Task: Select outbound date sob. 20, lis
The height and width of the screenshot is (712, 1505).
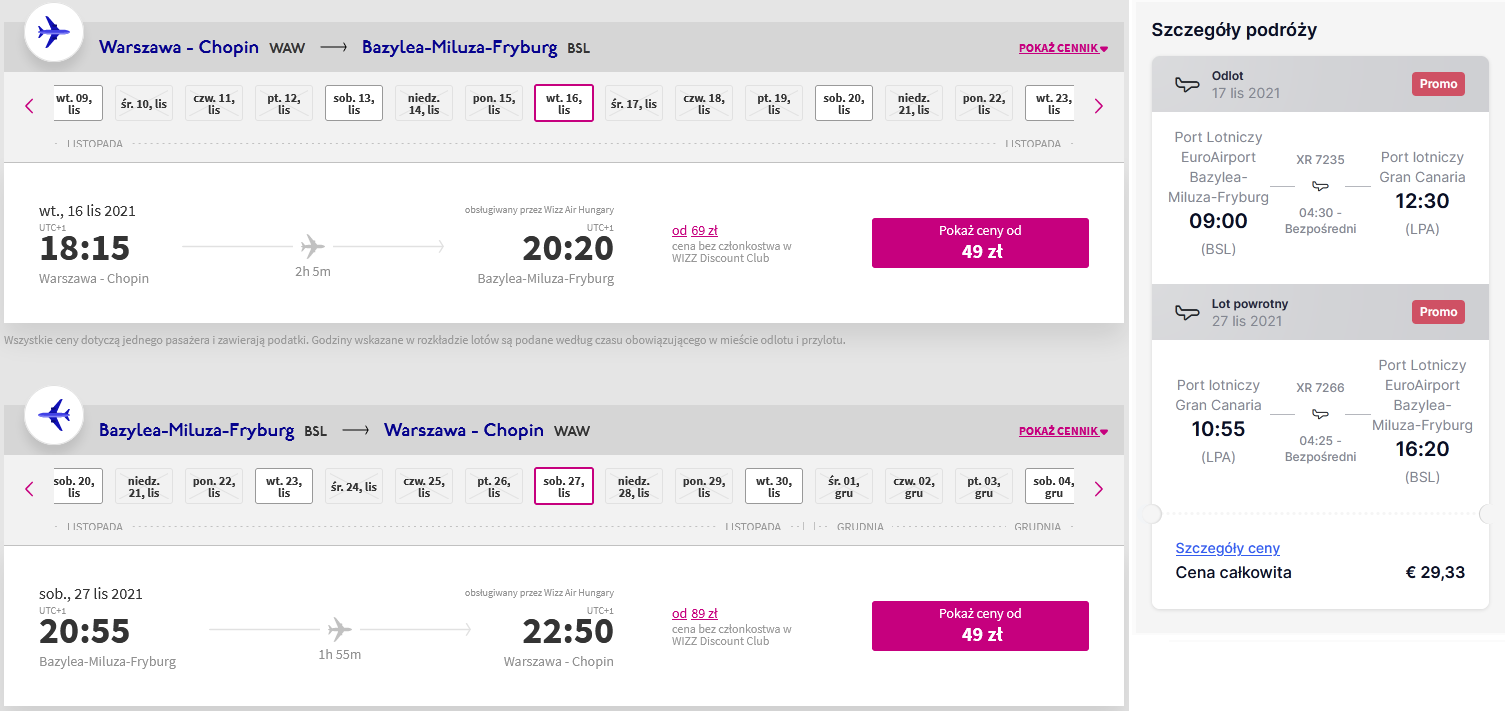Action: [844, 103]
